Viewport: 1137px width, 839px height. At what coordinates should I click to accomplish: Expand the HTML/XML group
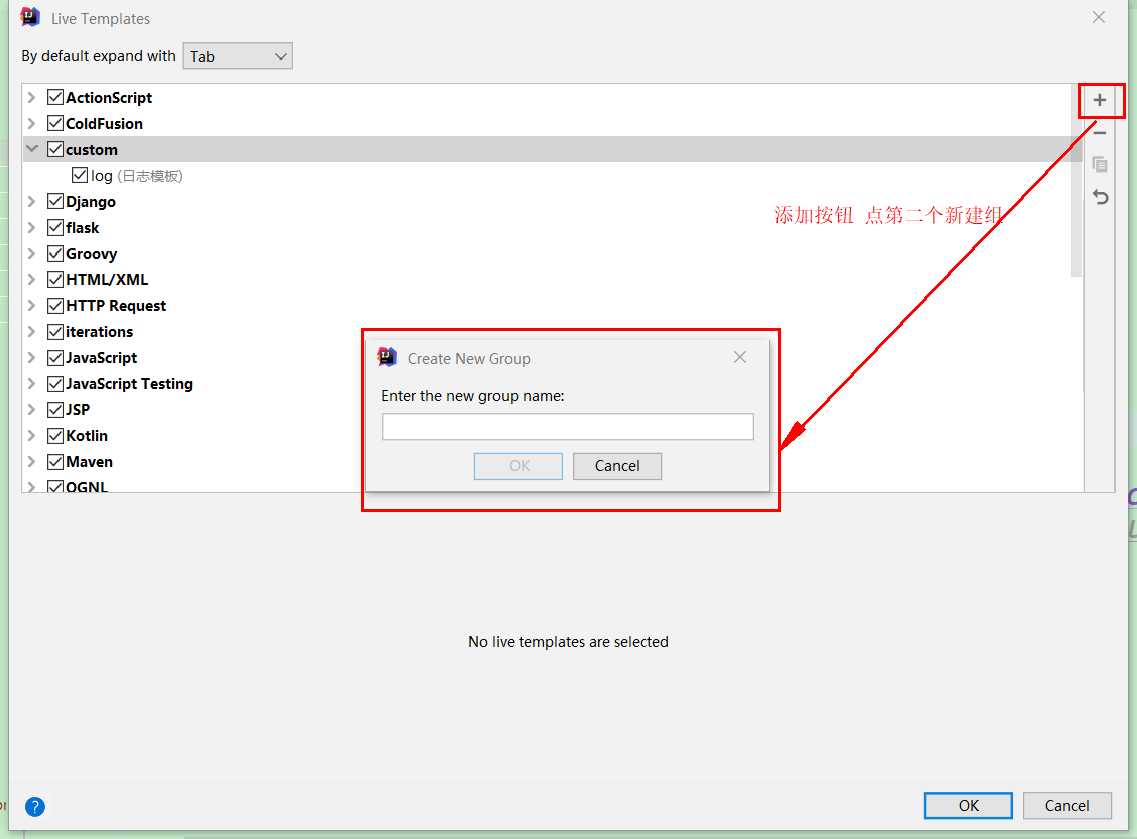(31, 280)
